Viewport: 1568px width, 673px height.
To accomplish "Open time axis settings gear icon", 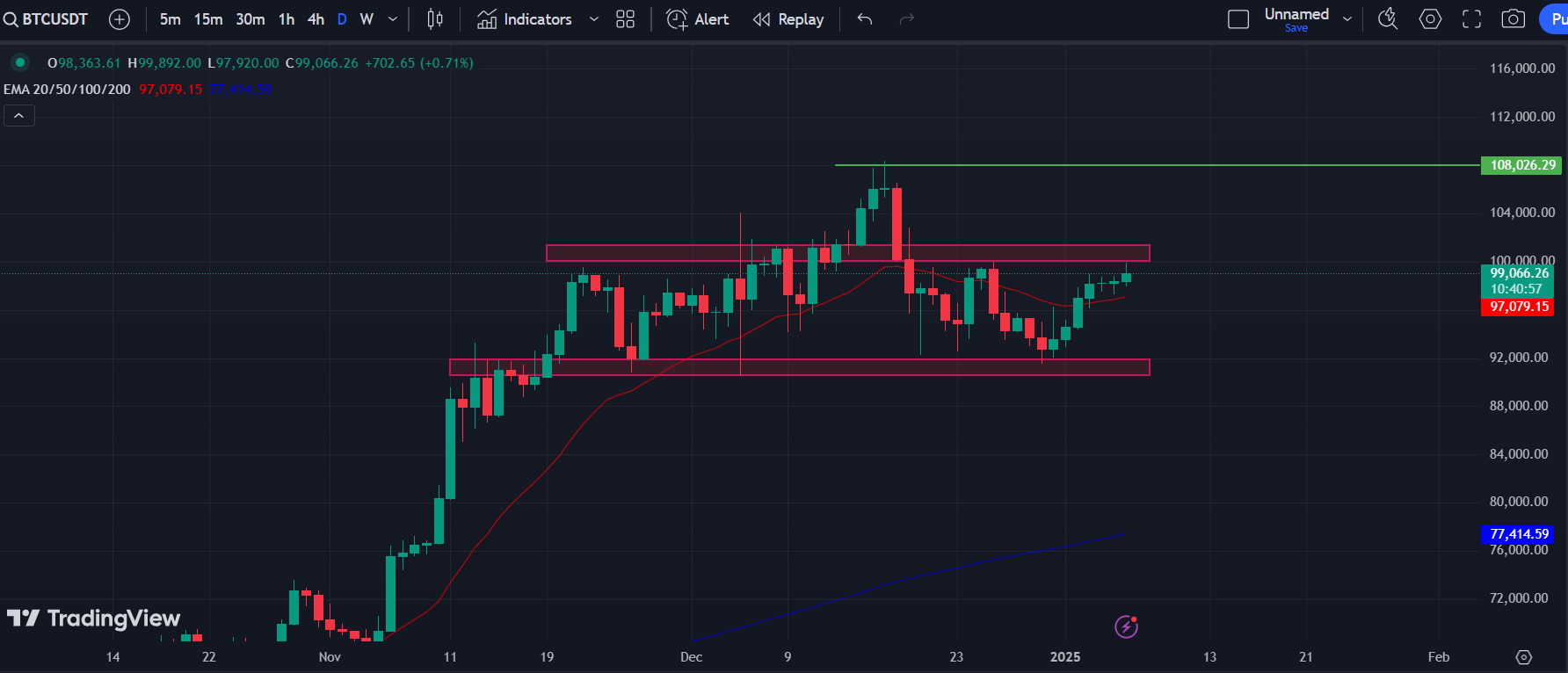I will pyautogui.click(x=1524, y=657).
